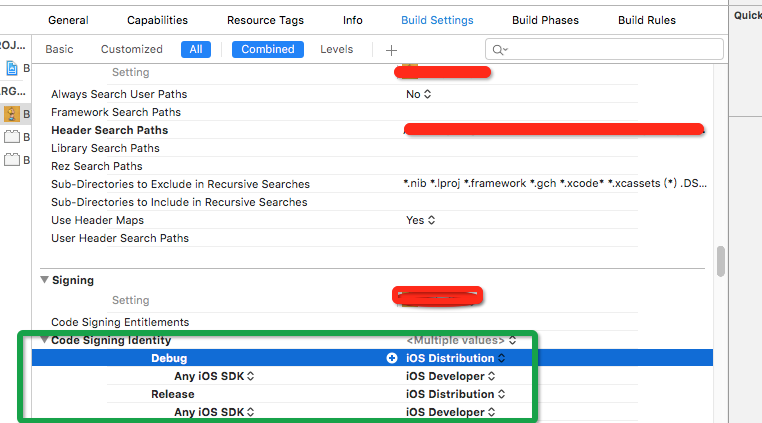Select the Use Header Maps label
The width and height of the screenshot is (762, 423).
[x=97, y=220]
